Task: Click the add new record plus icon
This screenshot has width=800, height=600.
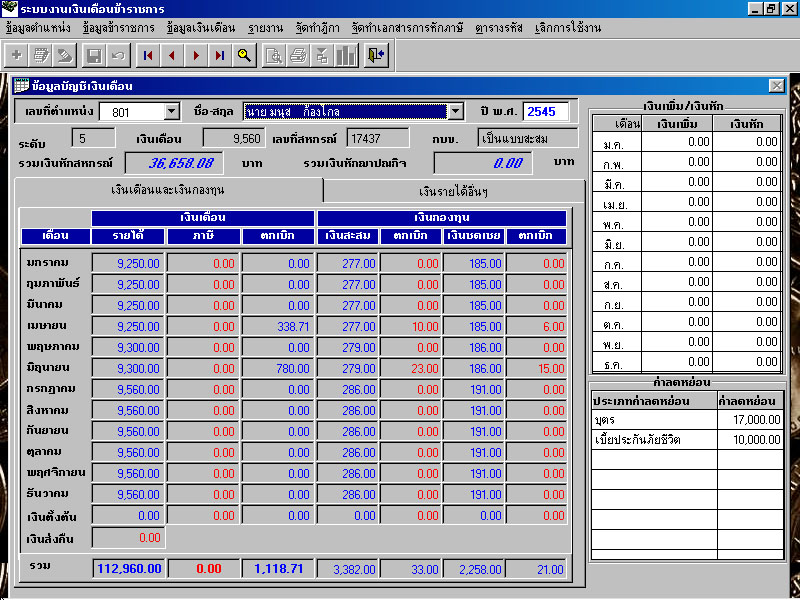Action: click(x=17, y=55)
